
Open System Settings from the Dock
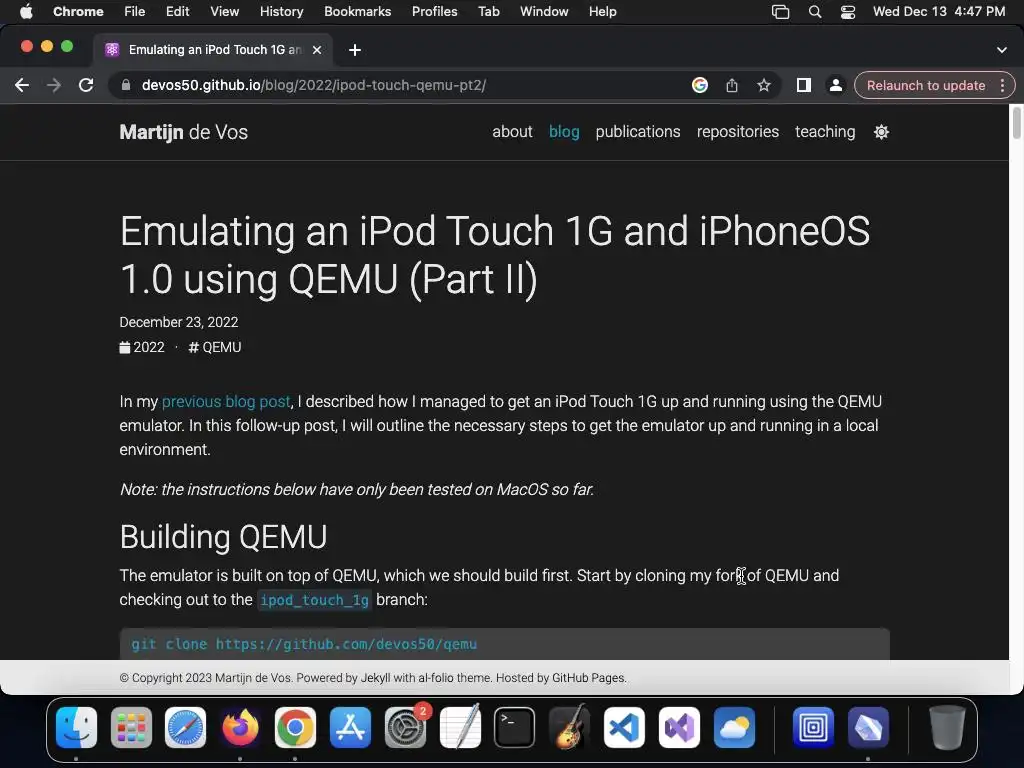[x=405, y=728]
